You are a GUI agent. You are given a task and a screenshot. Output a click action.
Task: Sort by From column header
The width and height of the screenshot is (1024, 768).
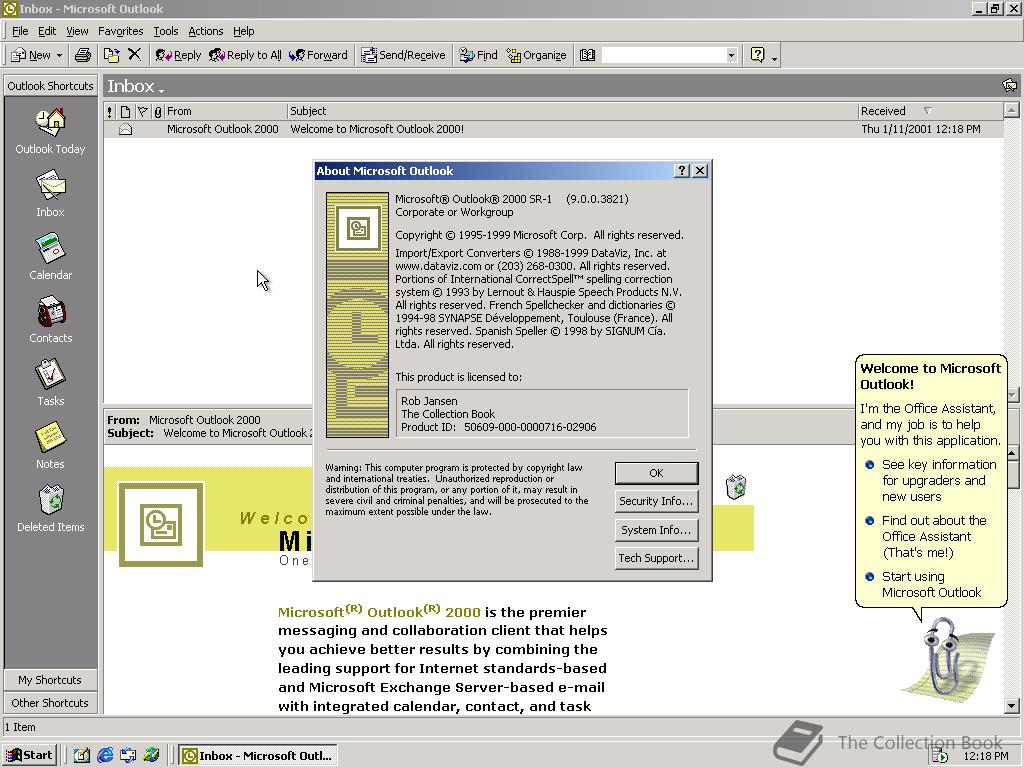[x=225, y=111]
